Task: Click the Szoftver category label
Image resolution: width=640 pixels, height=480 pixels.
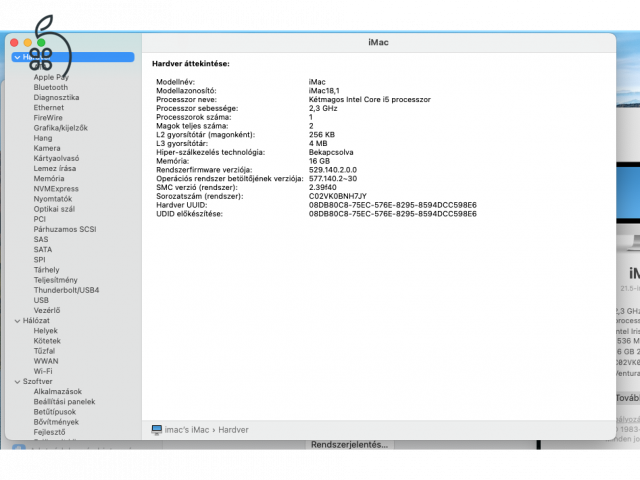Action: coord(38,382)
